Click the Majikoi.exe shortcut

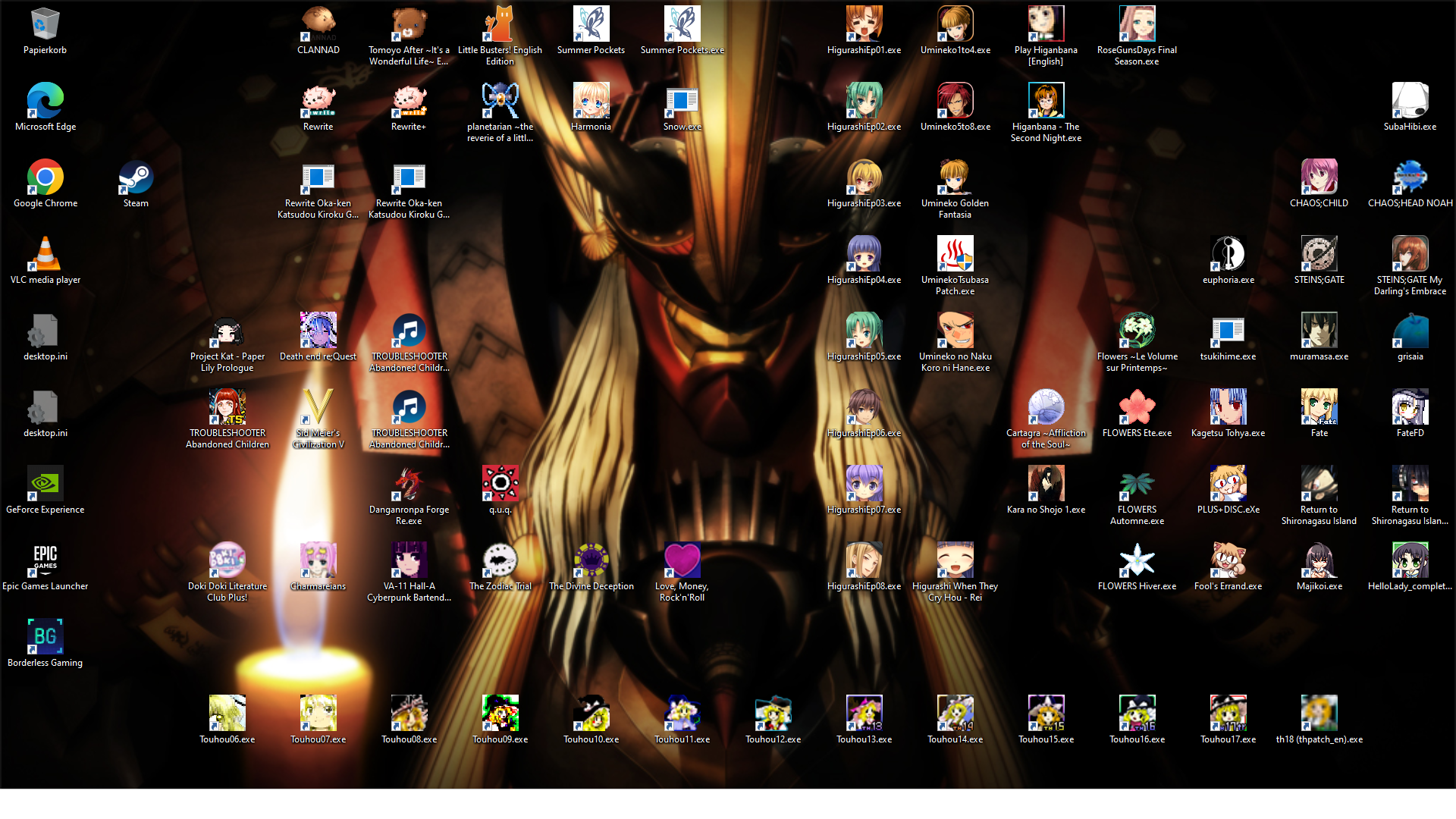(x=1319, y=560)
